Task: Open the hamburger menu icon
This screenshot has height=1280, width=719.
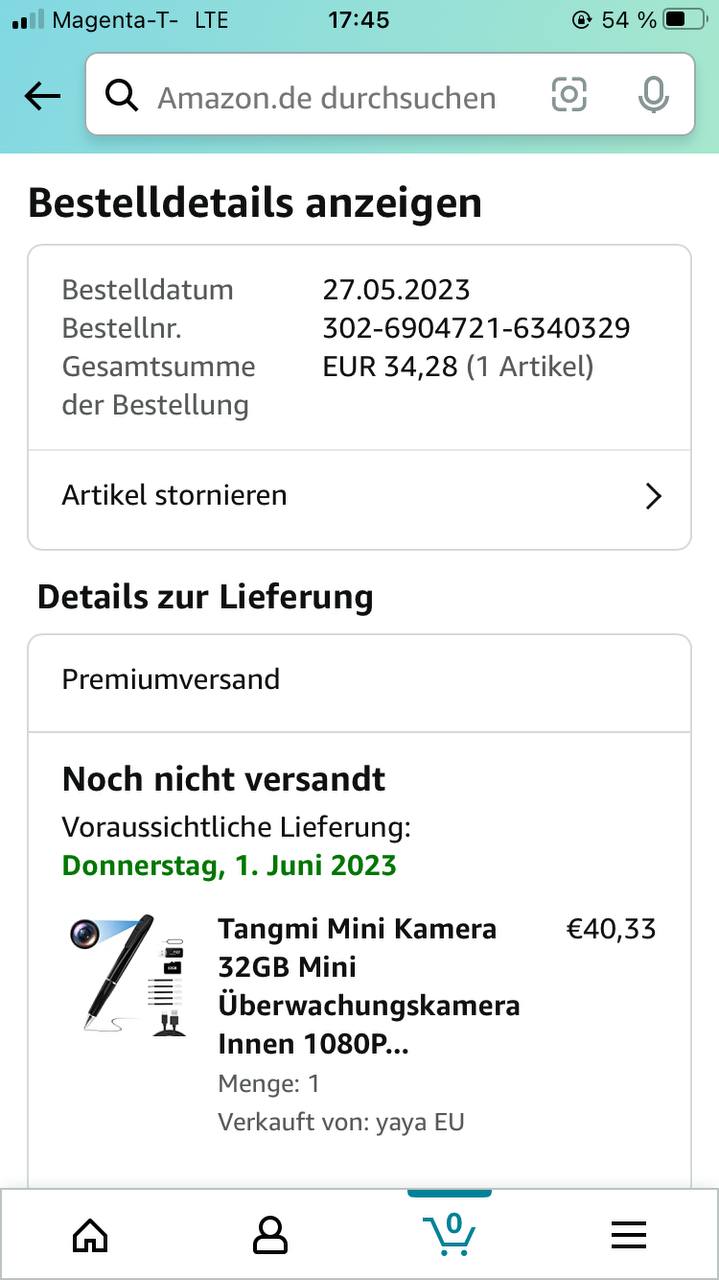Action: [629, 1236]
